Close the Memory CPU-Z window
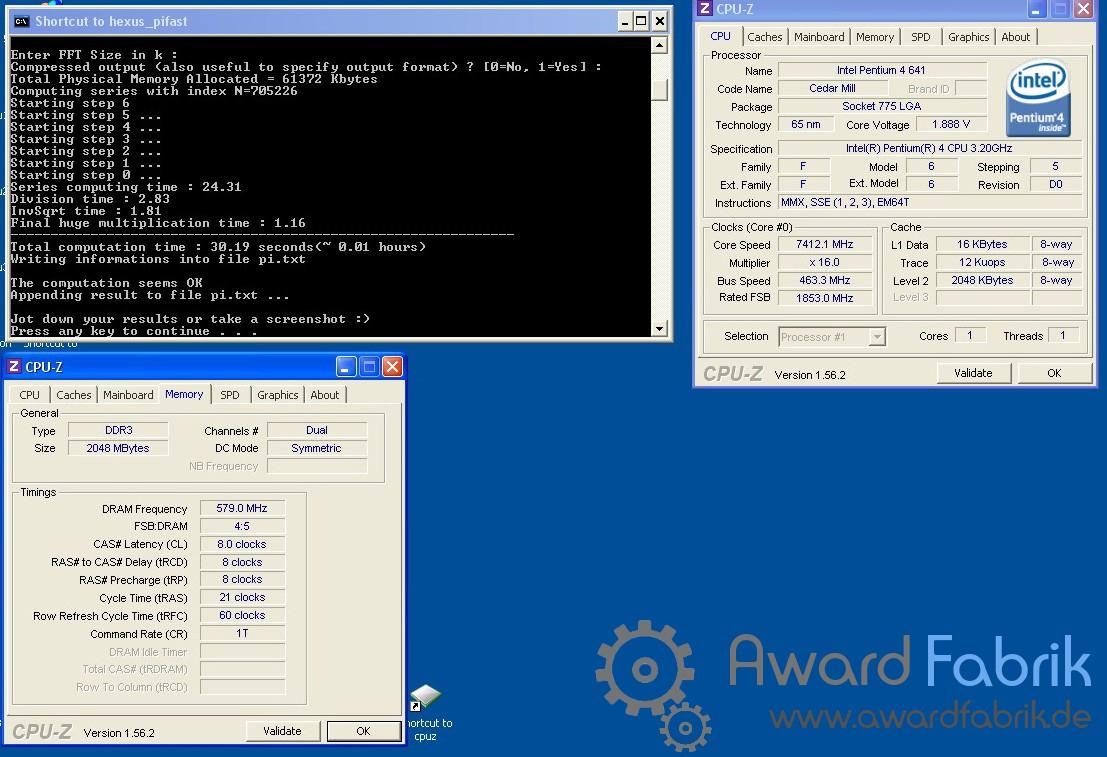Screen dimensions: 1107x757 click(x=392, y=366)
